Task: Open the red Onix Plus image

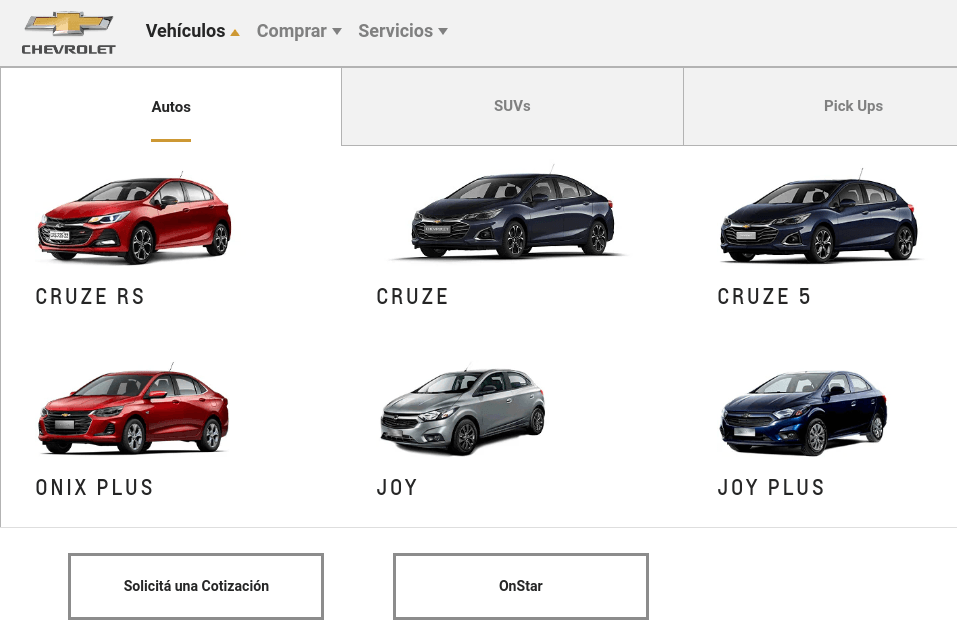Action: 133,409
